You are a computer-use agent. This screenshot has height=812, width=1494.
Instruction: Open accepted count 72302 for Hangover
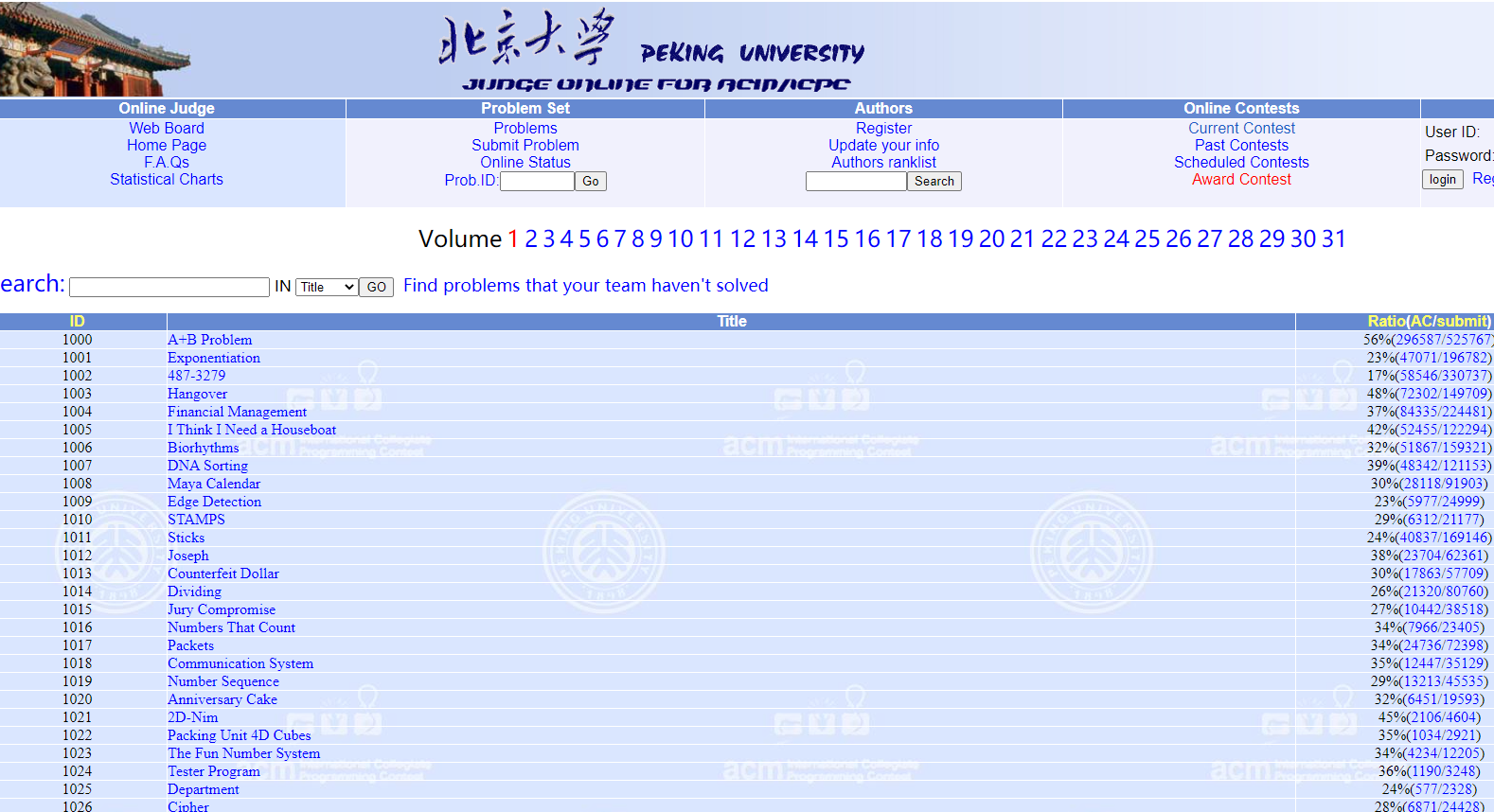pos(1418,394)
